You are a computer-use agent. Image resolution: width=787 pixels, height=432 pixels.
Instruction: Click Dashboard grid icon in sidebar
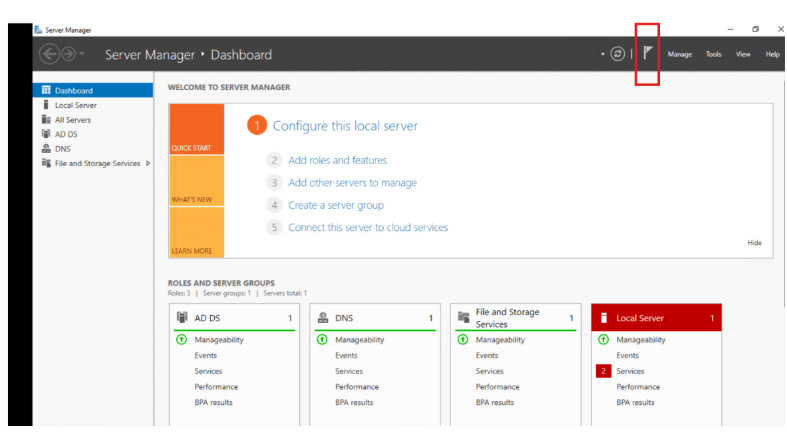tap(46, 90)
